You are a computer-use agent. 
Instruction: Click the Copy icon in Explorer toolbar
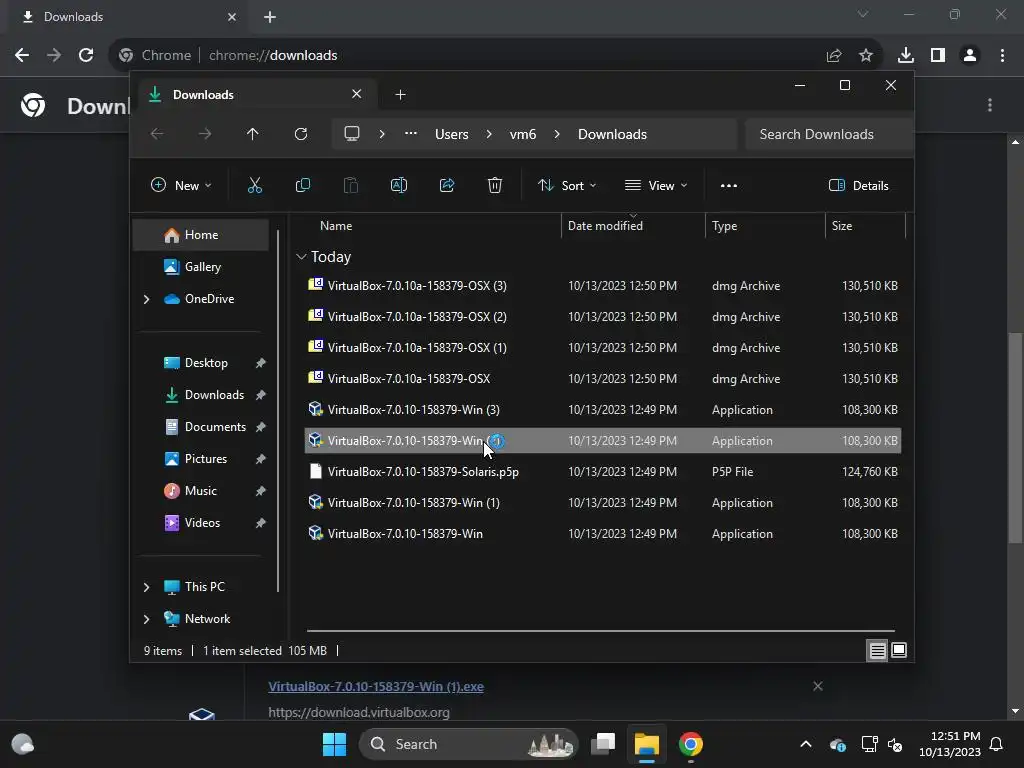[302, 185]
